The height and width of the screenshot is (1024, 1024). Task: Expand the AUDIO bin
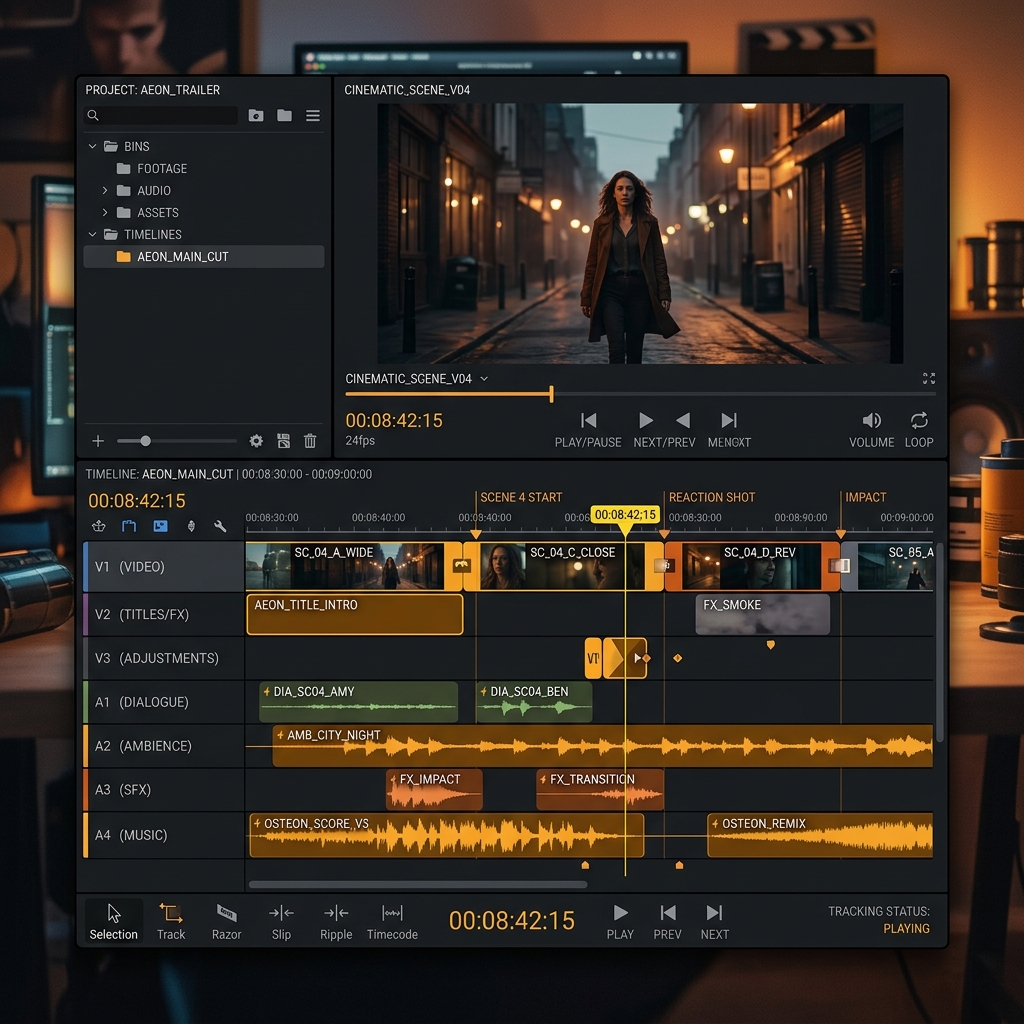pos(105,191)
